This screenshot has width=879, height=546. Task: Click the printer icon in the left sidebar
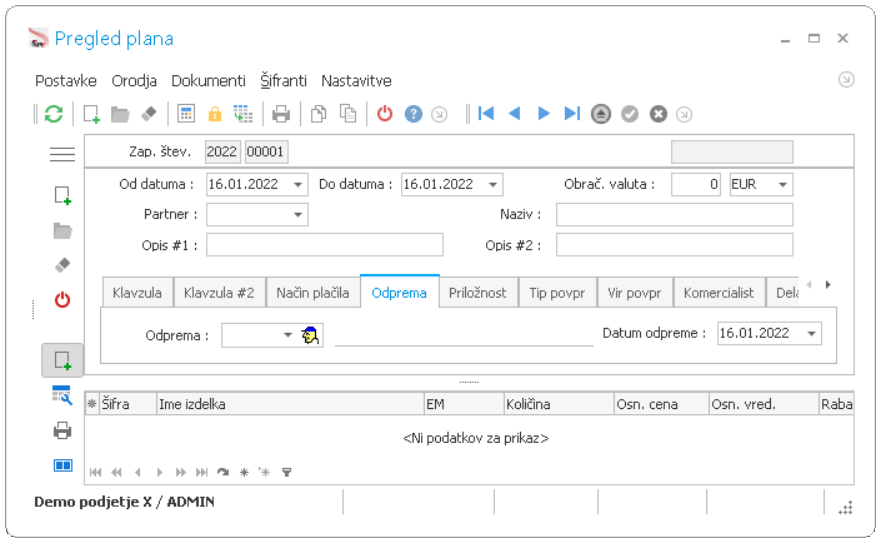62,431
